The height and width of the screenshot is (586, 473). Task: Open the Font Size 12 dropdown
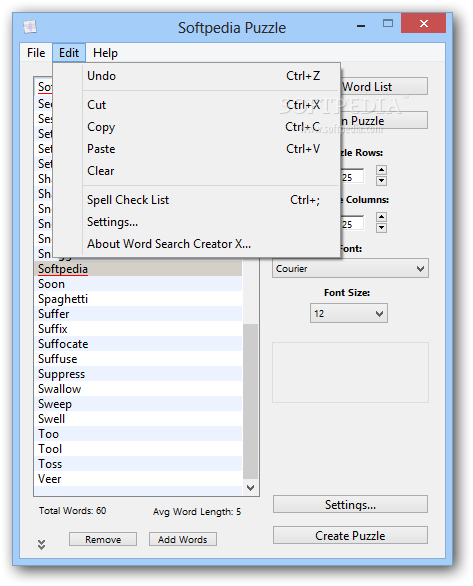349,313
